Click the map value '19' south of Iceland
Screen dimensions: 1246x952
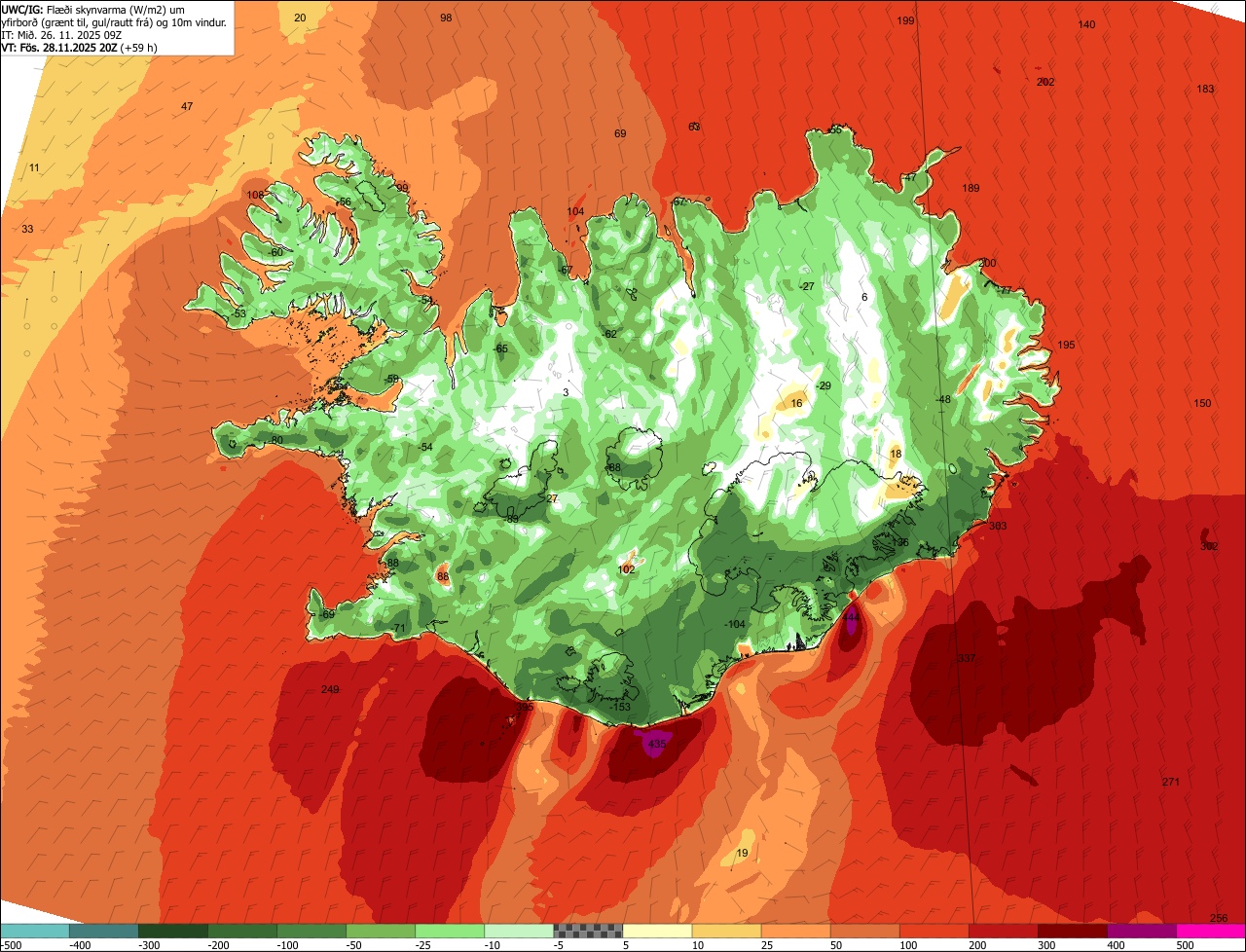pyautogui.click(x=743, y=853)
